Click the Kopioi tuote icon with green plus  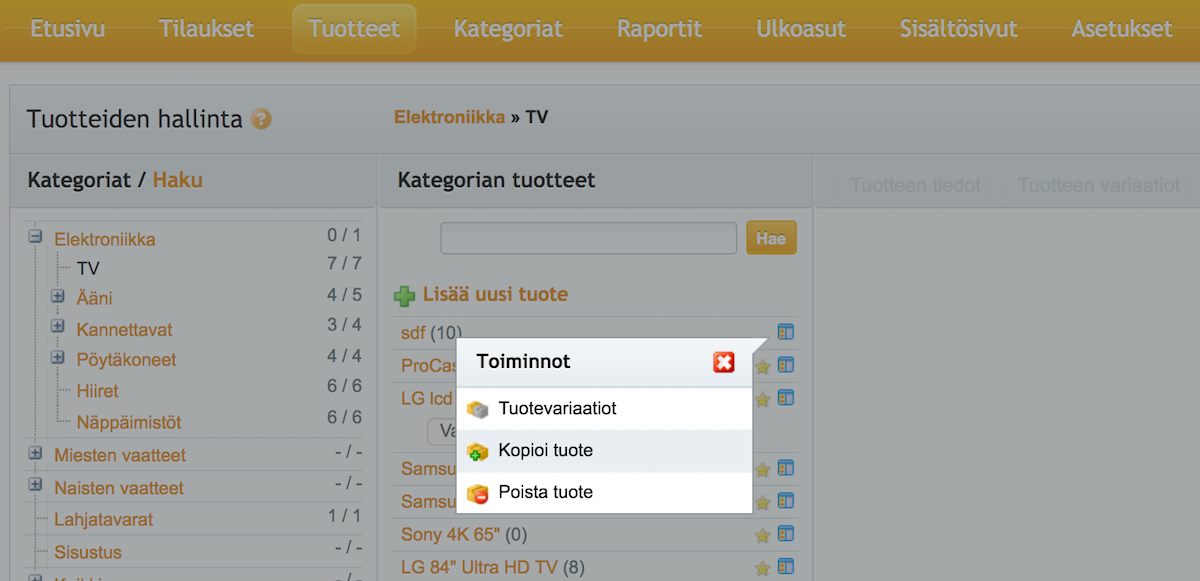click(x=478, y=451)
